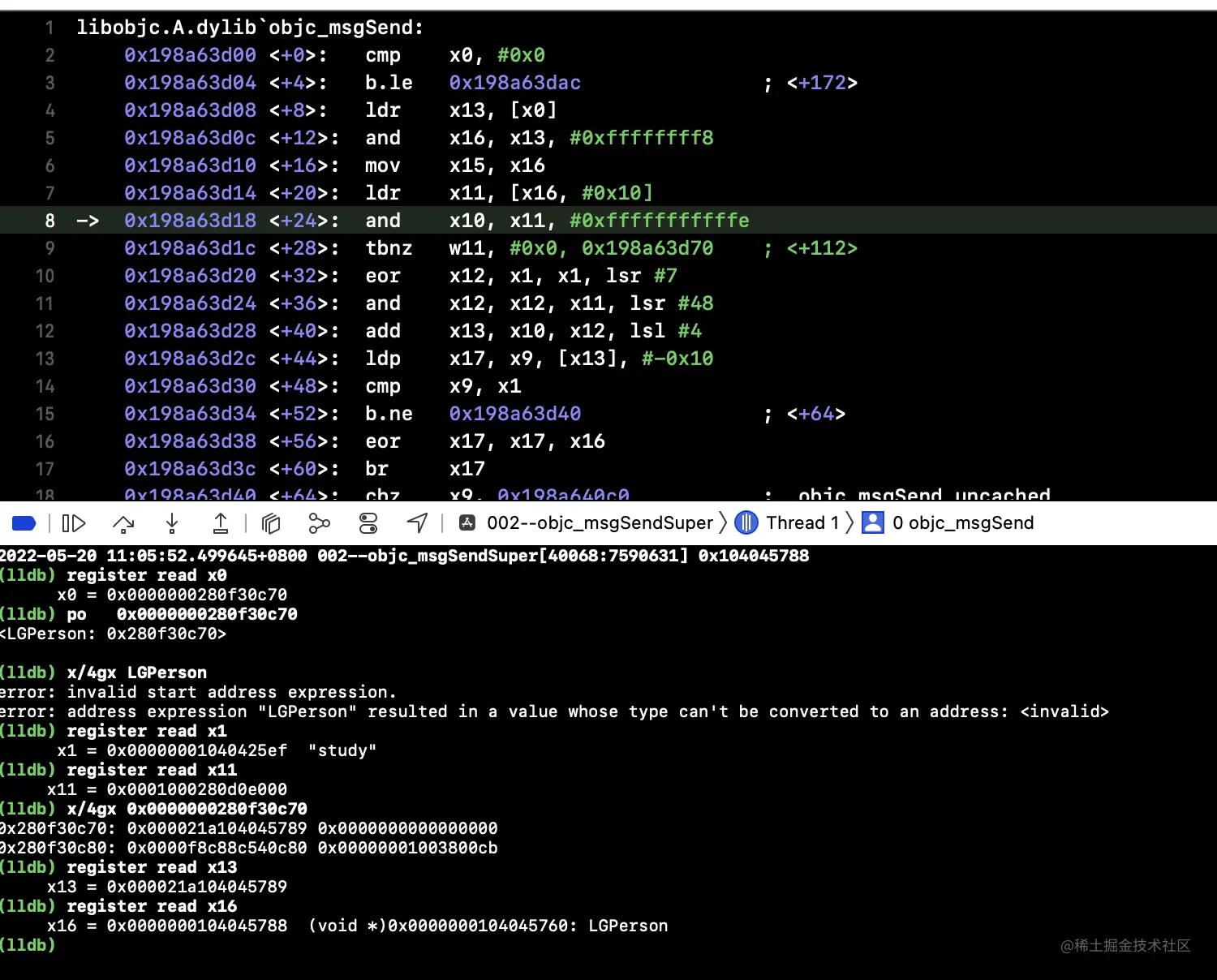1217x980 pixels.
Task: Click the Step Over debug icon
Action: point(123,523)
